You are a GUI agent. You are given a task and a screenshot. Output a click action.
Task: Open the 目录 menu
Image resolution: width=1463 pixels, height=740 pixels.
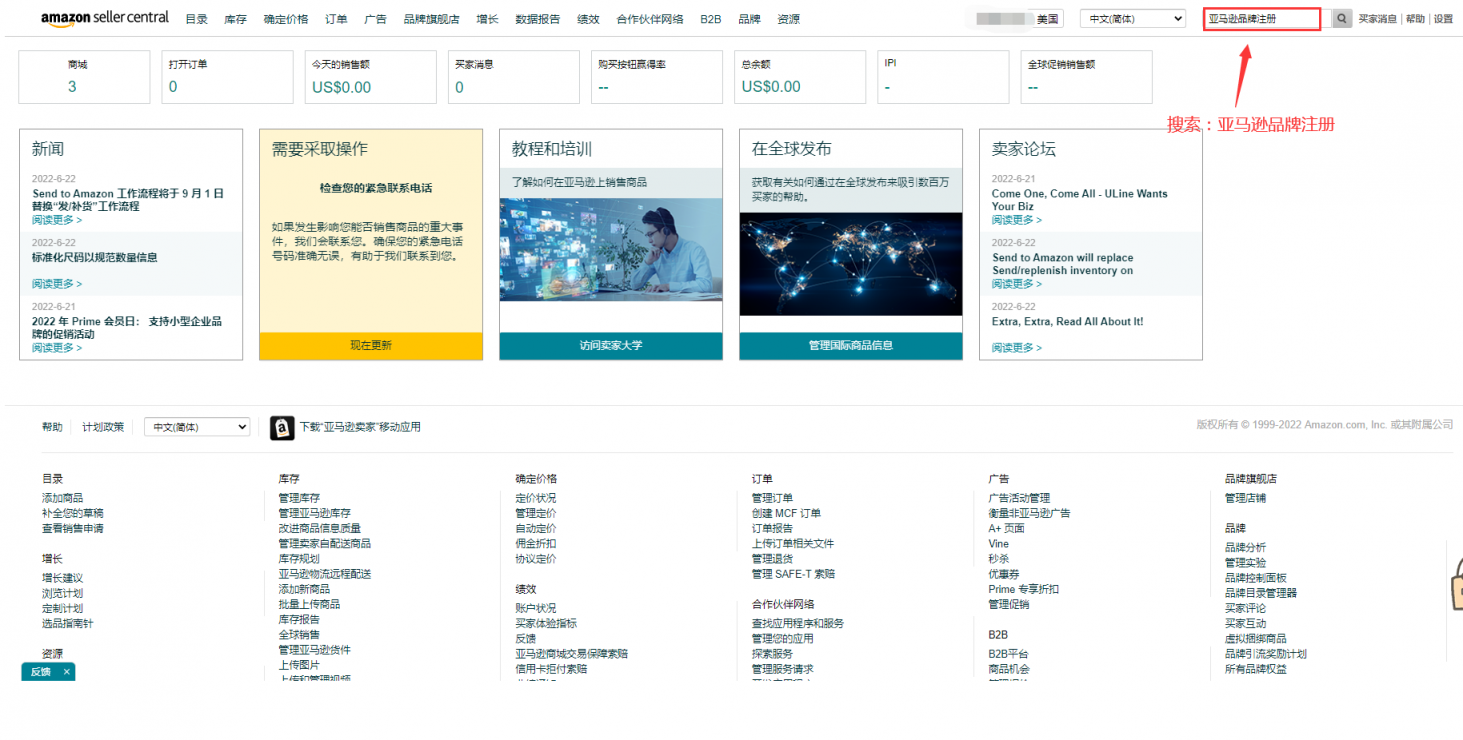[196, 19]
